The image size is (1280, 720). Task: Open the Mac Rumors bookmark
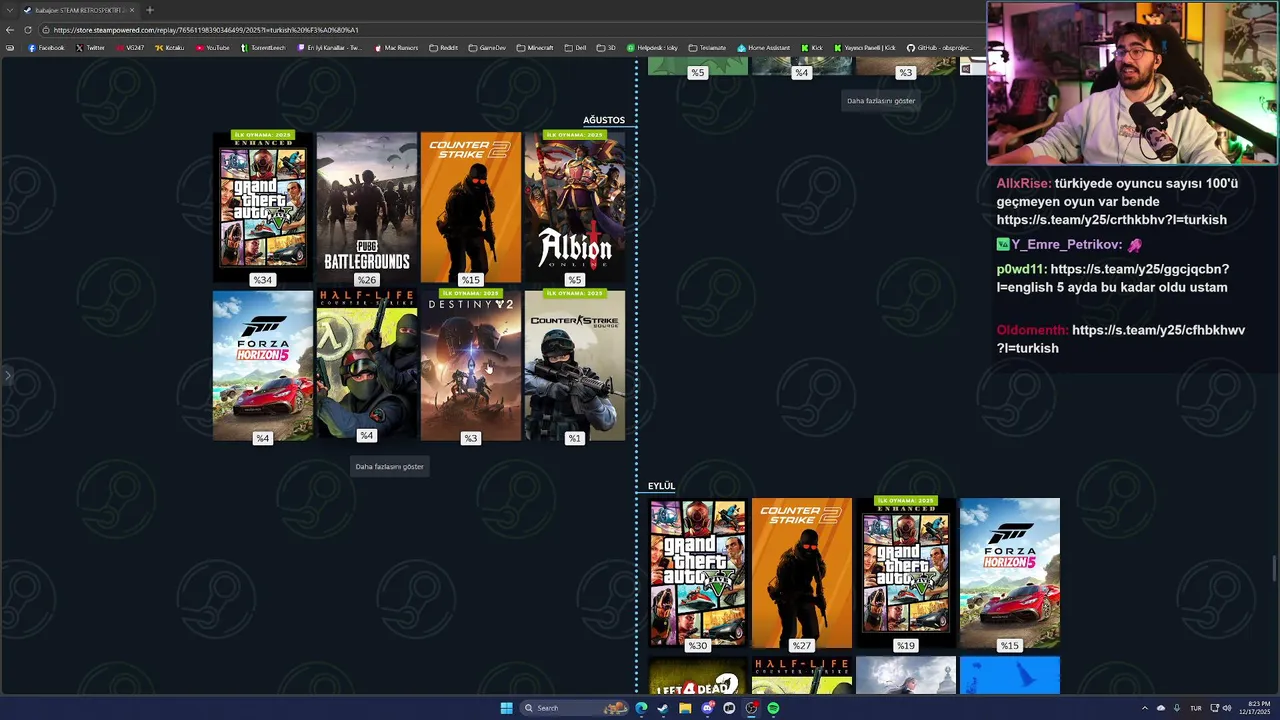pyautogui.click(x=396, y=48)
